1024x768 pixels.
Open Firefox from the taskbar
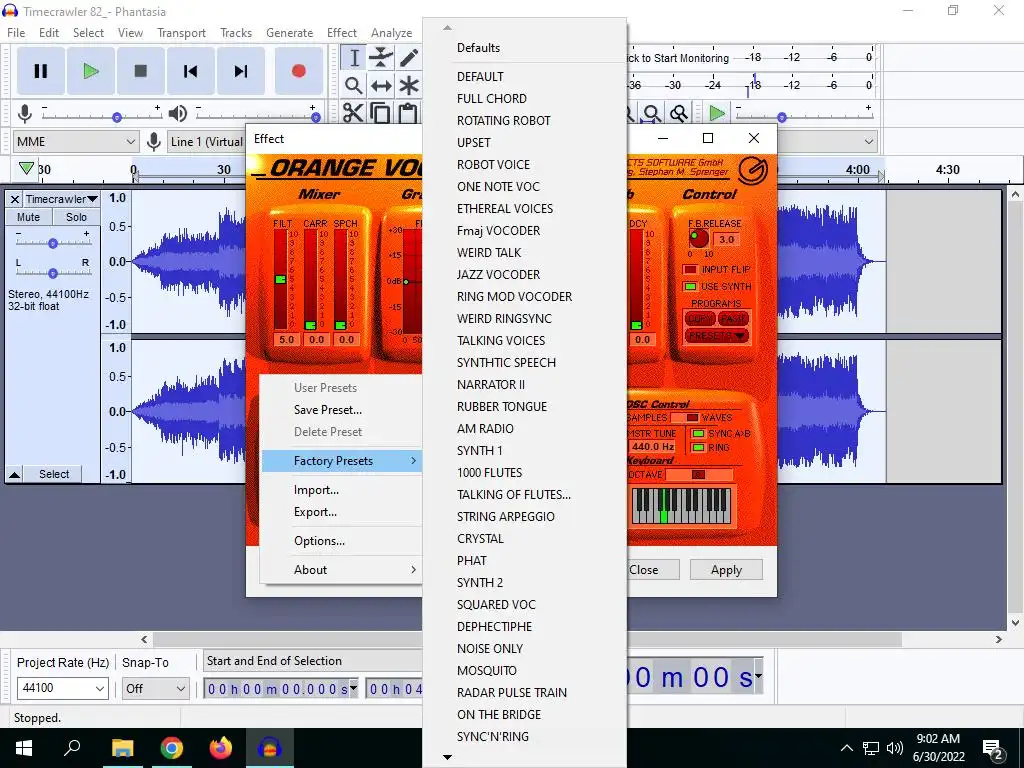click(220, 748)
